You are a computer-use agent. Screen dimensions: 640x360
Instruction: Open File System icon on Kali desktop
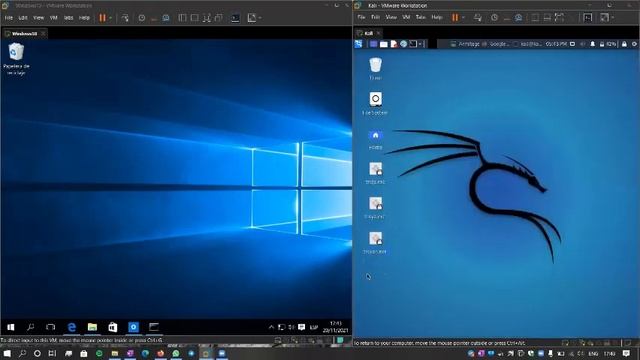(x=375, y=103)
